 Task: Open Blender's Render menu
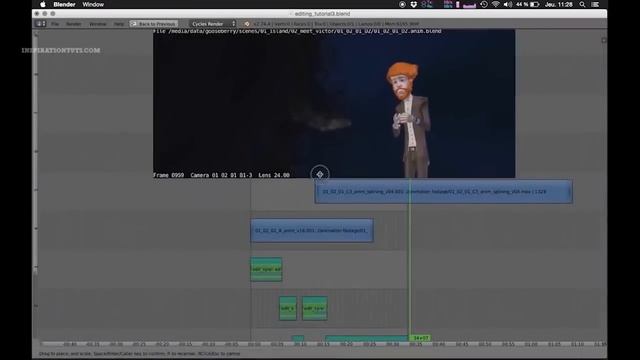(x=74, y=24)
